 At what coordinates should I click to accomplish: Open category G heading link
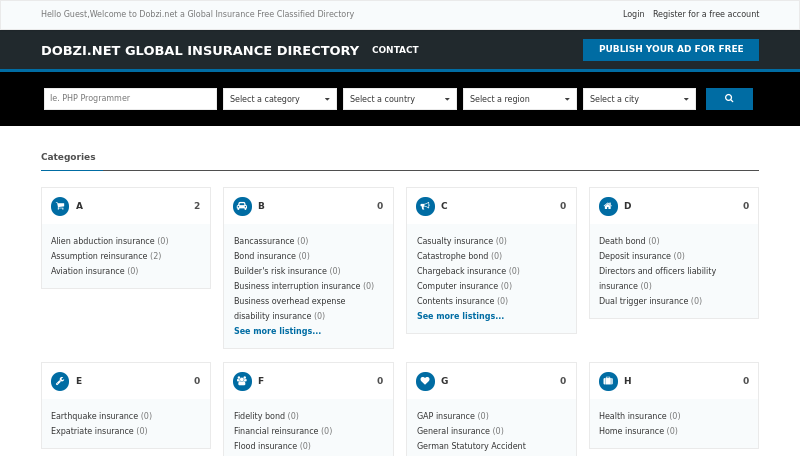(x=444, y=381)
